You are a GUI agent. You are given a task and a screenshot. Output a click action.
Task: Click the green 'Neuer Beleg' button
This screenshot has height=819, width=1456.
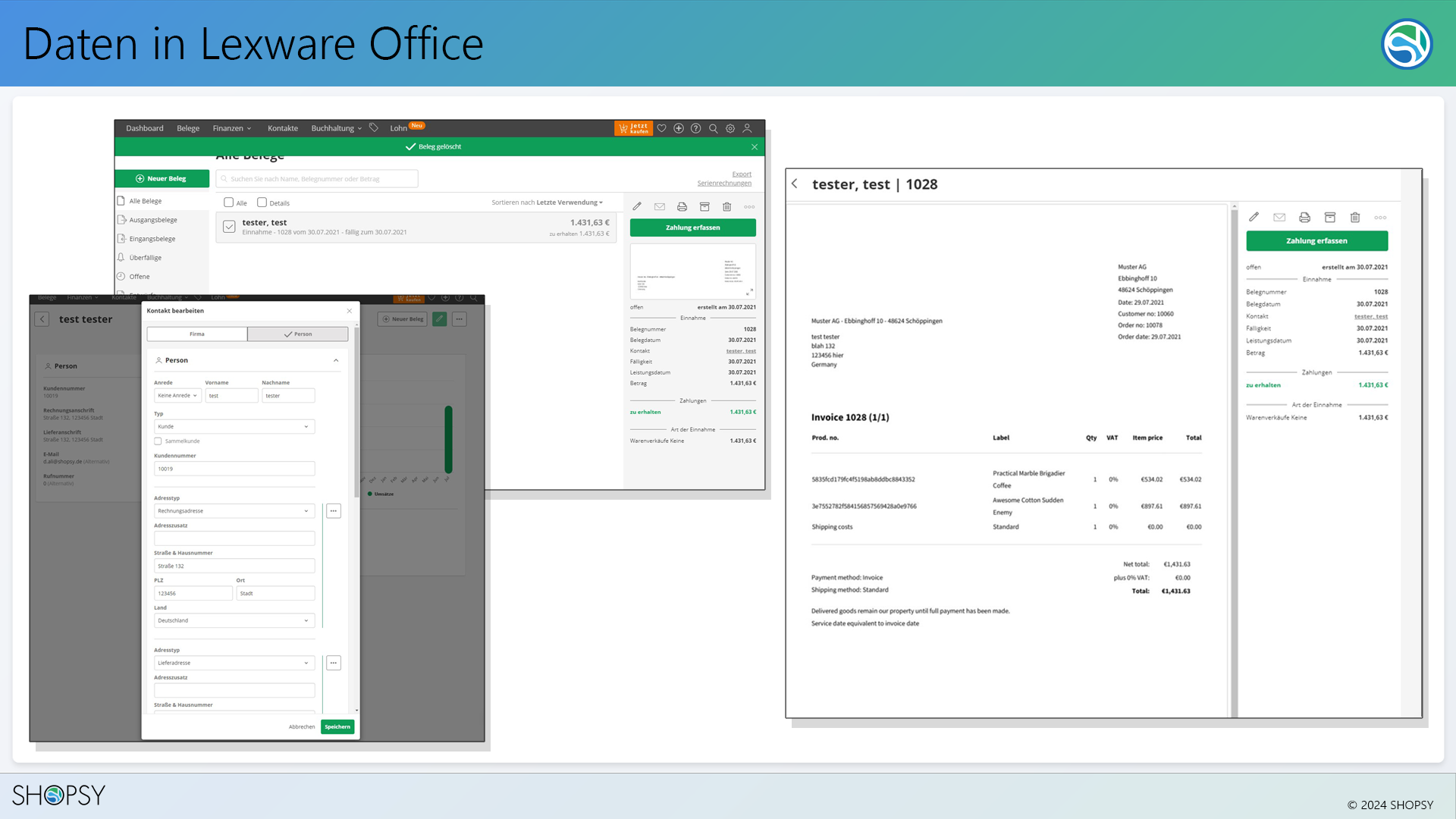click(x=162, y=179)
